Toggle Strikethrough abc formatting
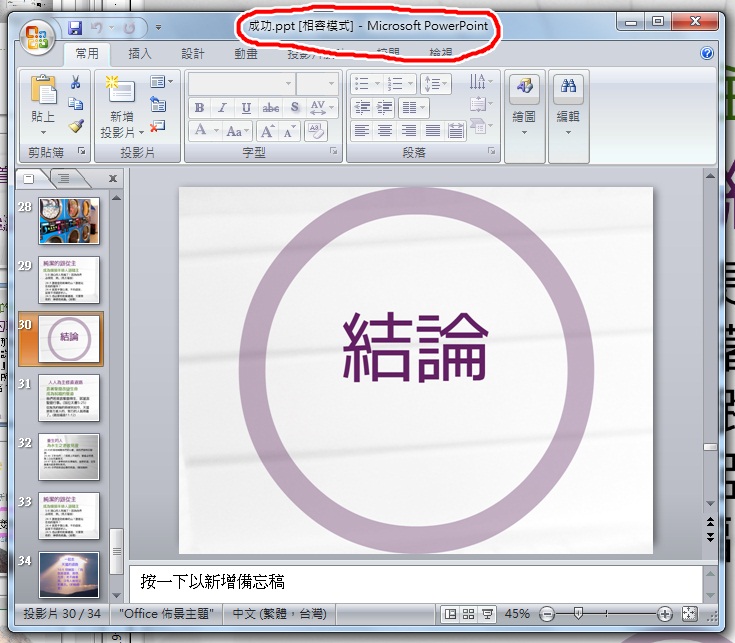Screen dimensions: 735x643 [x=270, y=108]
